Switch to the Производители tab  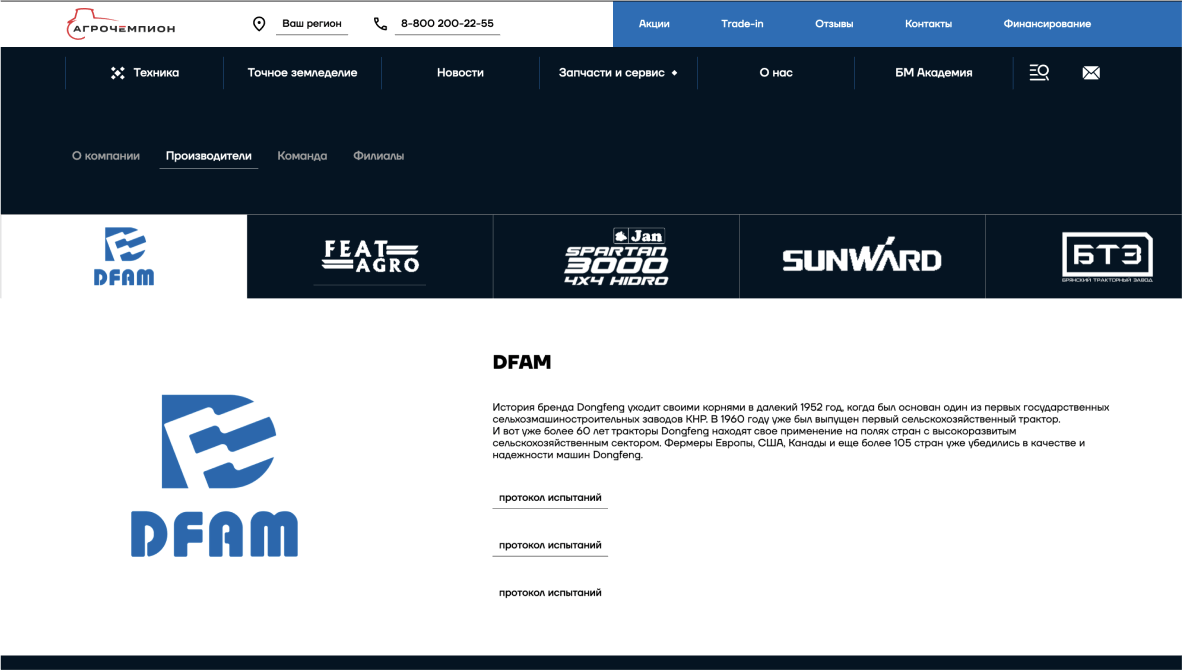pos(209,156)
